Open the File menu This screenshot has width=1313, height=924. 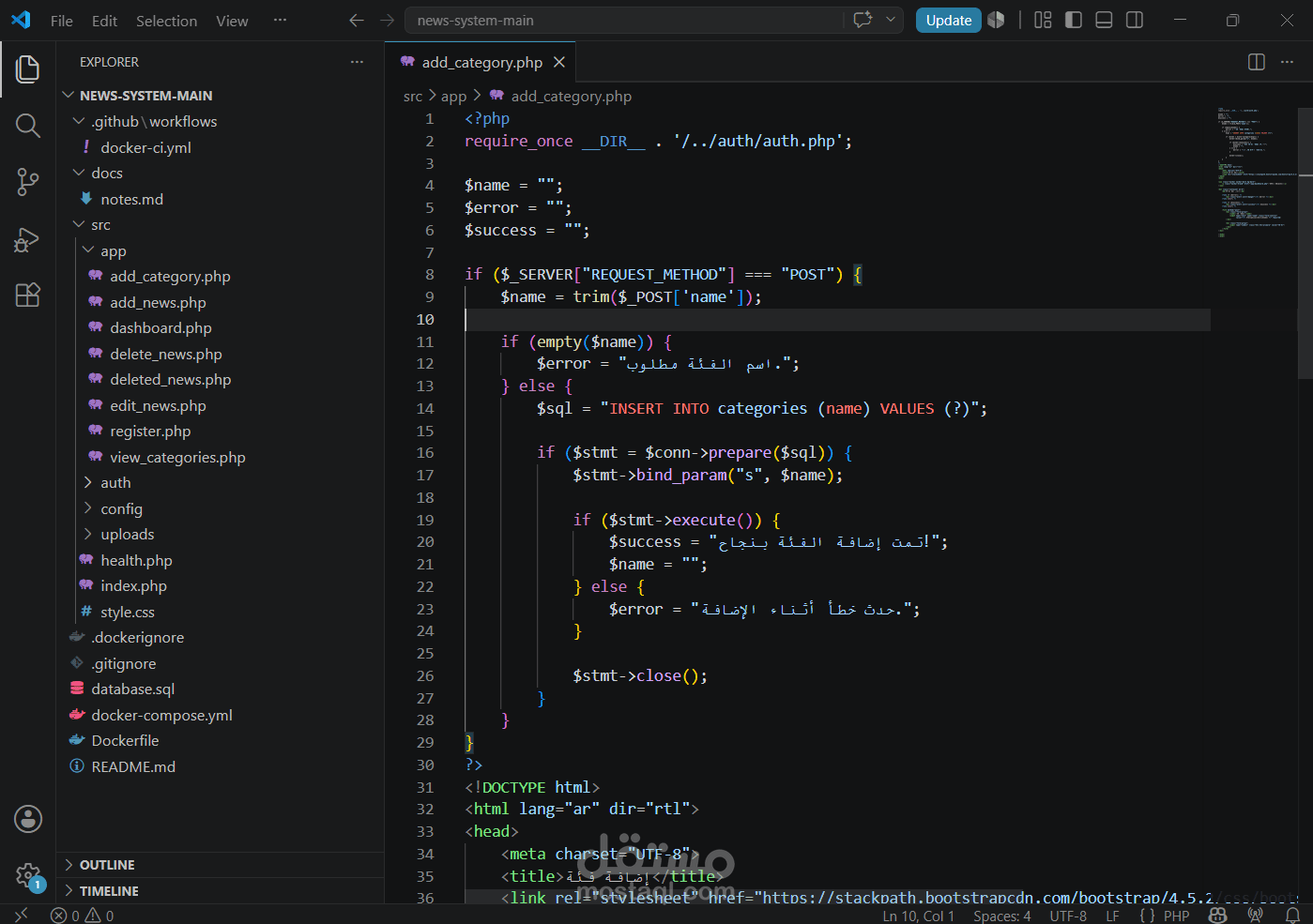pyautogui.click(x=62, y=21)
